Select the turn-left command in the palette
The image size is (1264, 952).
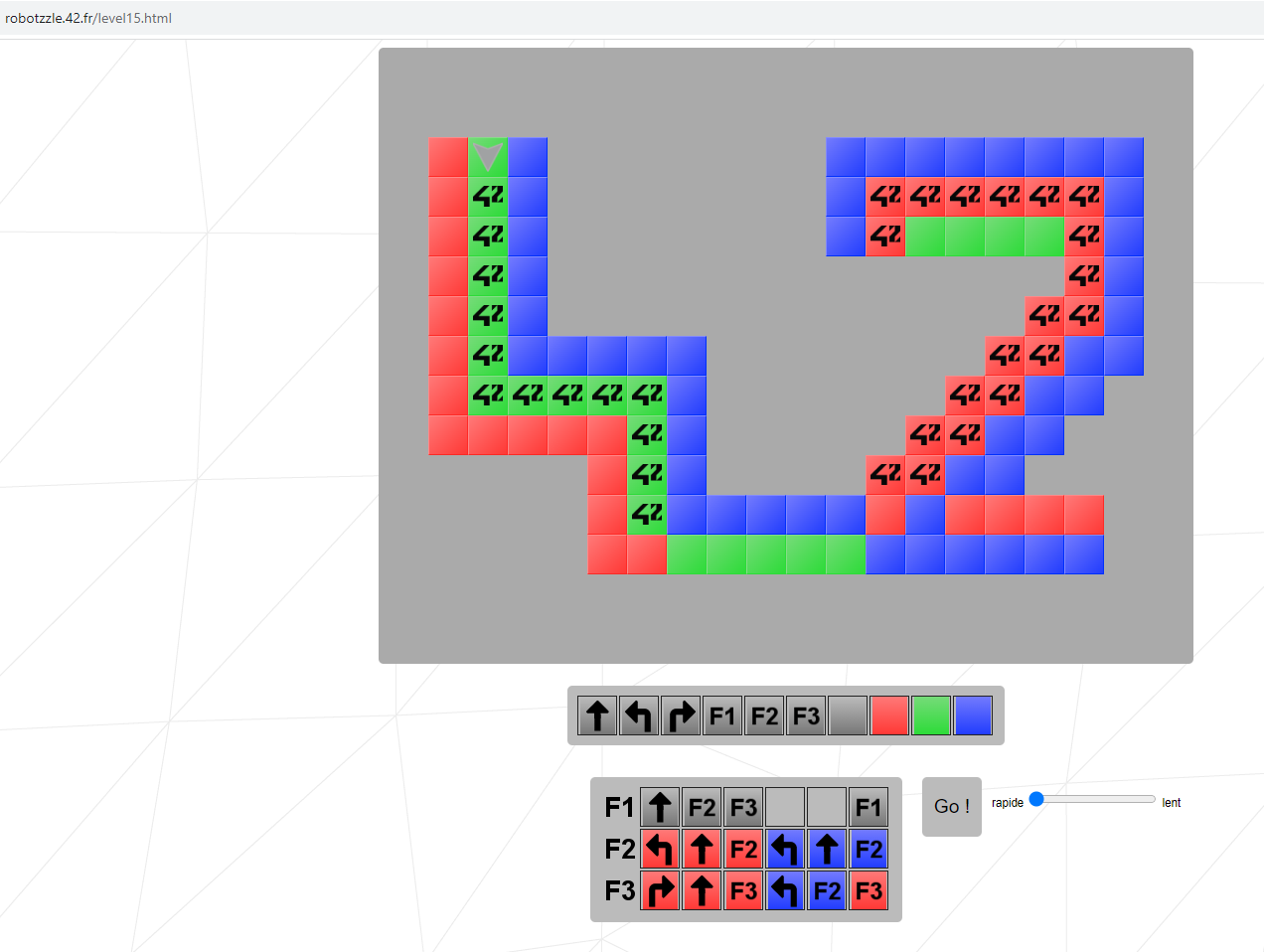pyautogui.click(x=639, y=714)
